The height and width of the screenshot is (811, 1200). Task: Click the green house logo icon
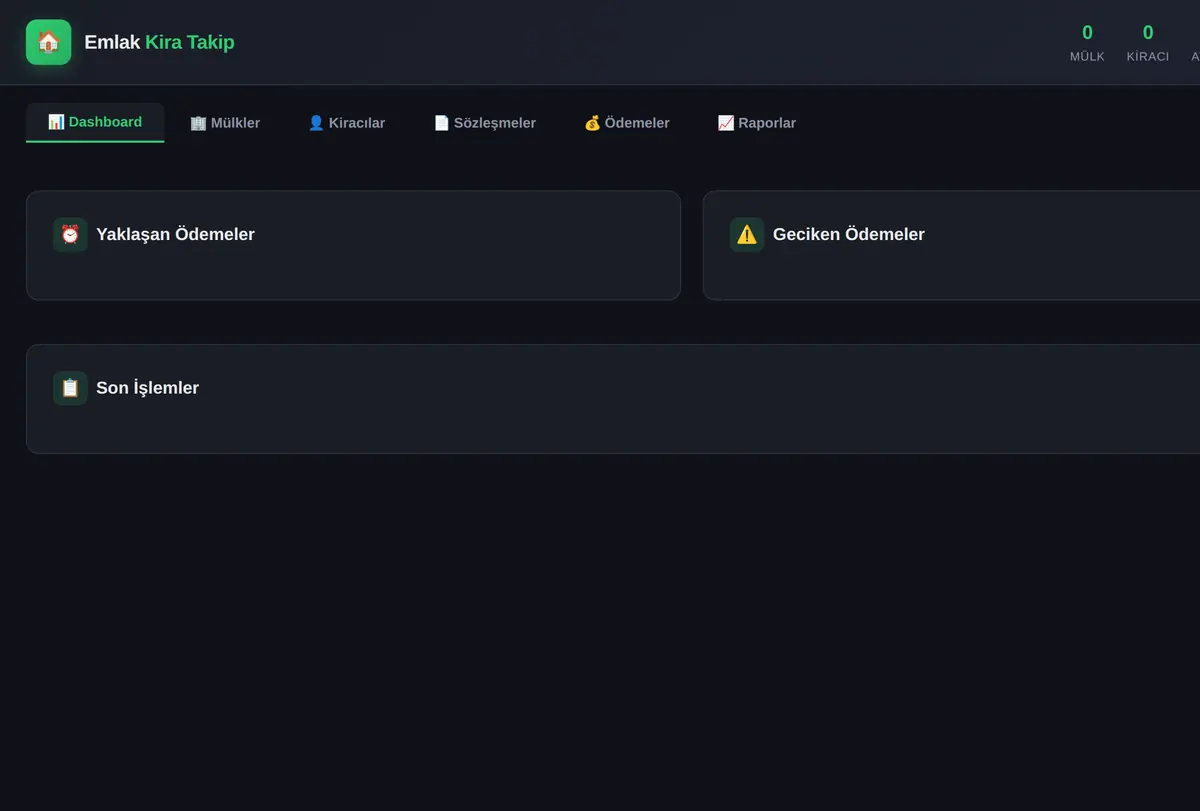pyautogui.click(x=48, y=42)
